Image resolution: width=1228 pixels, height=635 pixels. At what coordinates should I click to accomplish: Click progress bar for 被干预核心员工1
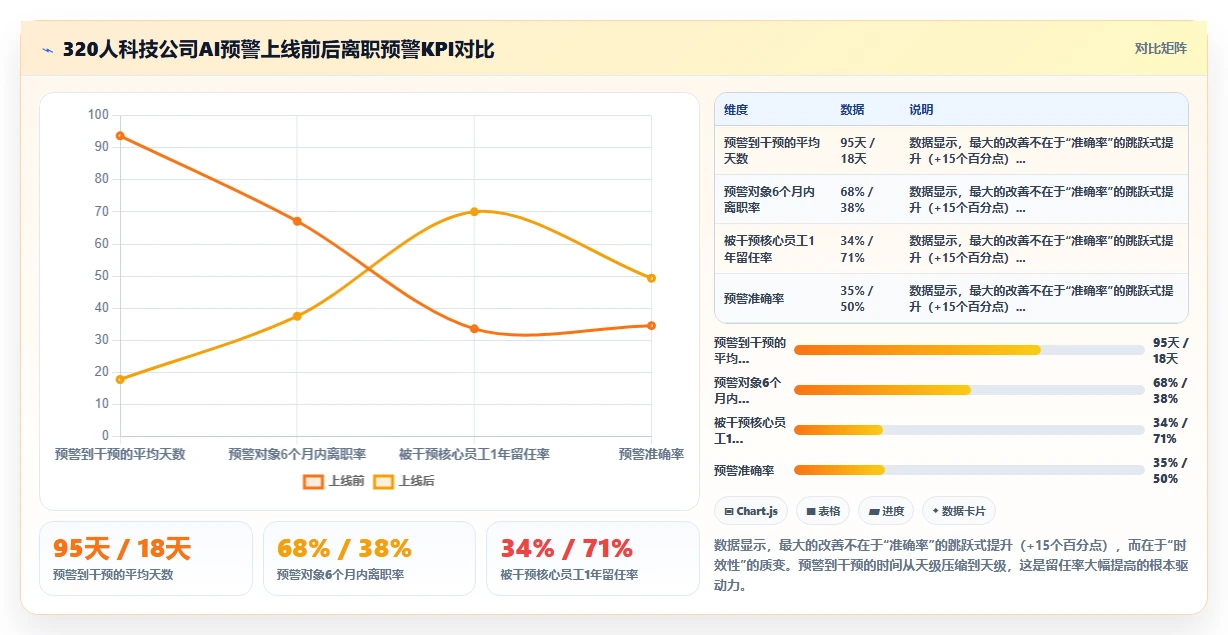coord(969,430)
